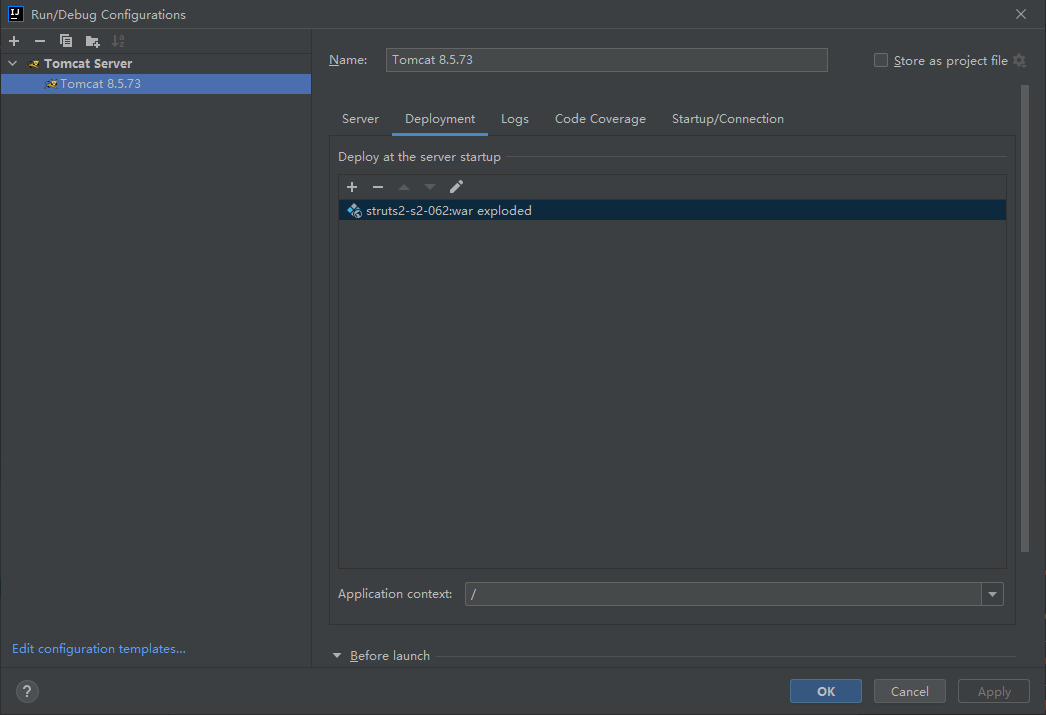The width and height of the screenshot is (1046, 715).
Task: Switch to the Server tab
Action: (360, 119)
